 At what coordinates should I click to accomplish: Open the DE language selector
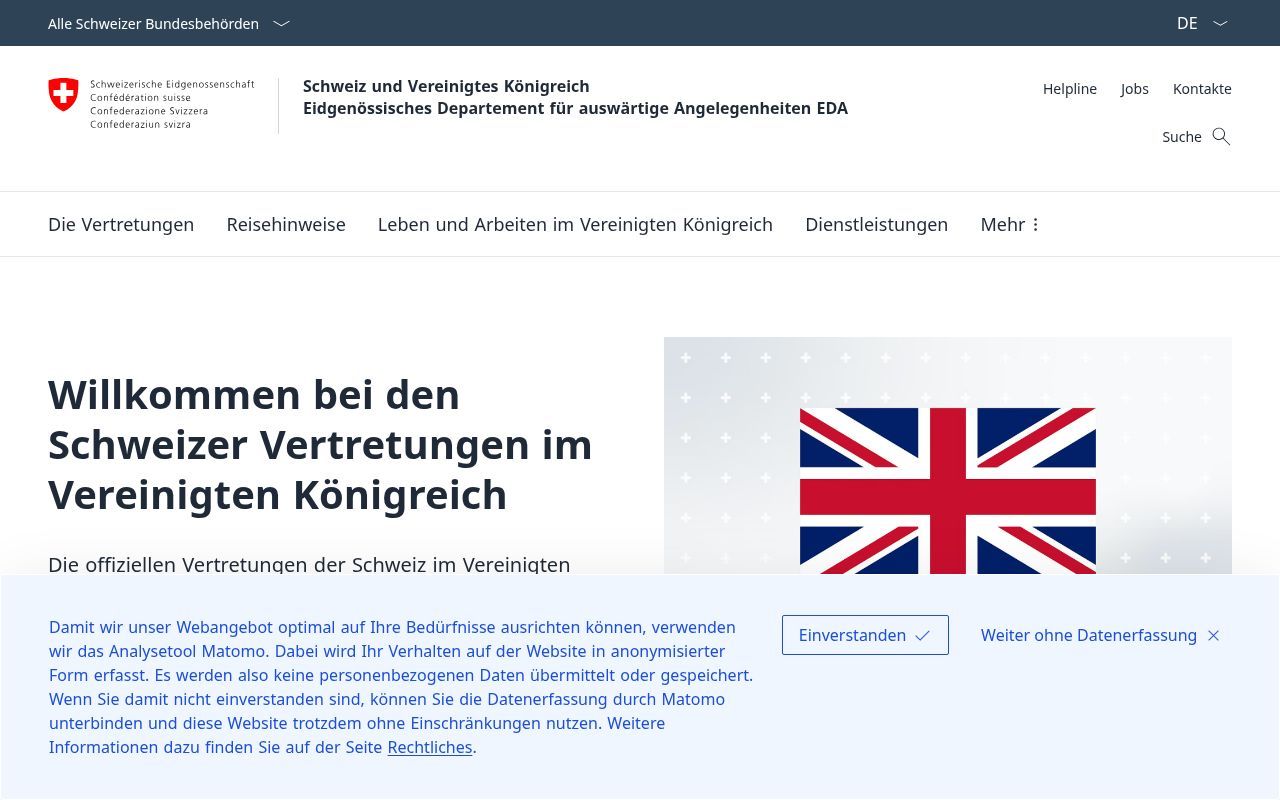(x=1202, y=23)
